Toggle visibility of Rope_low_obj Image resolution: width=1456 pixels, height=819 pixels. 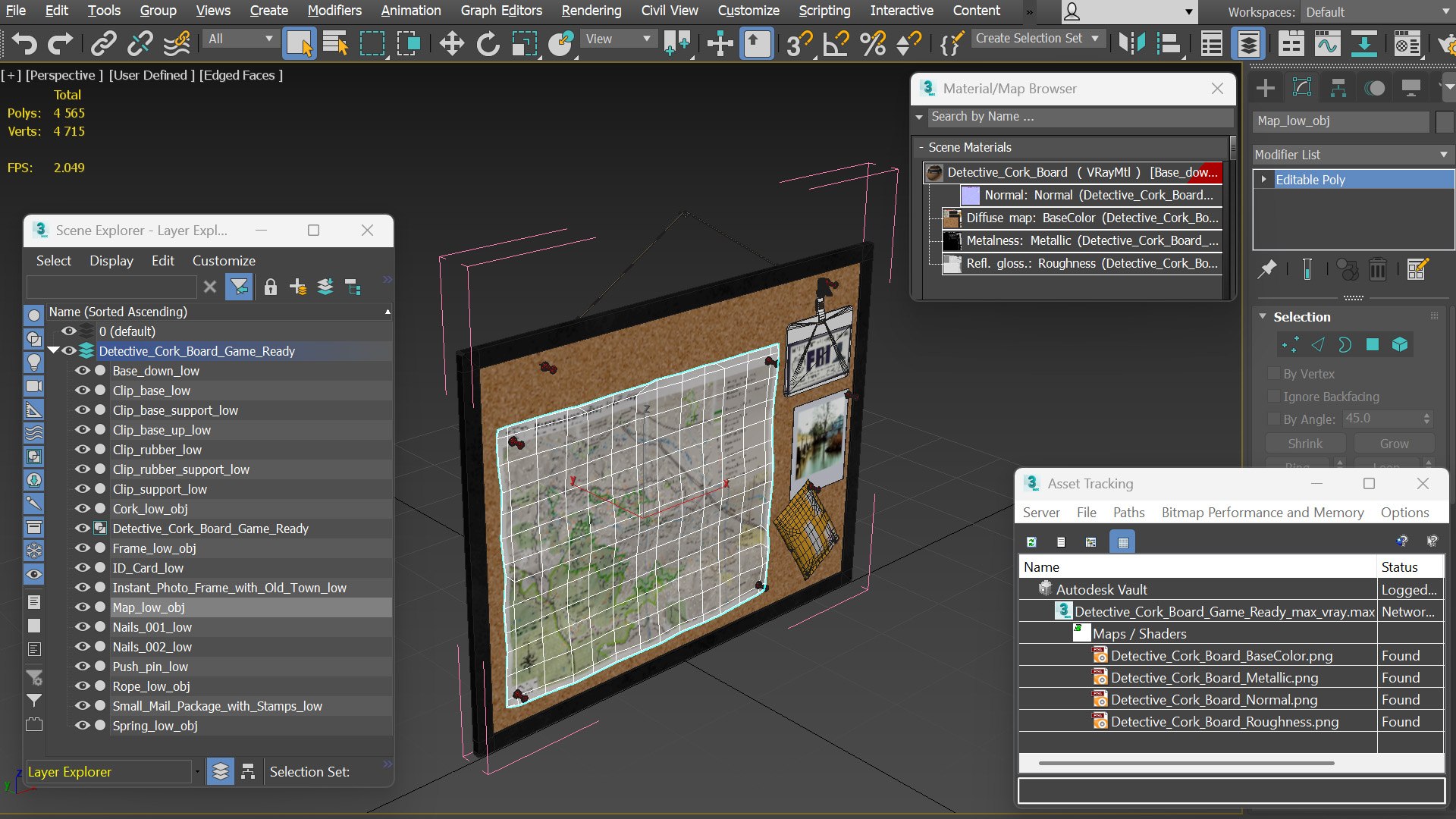tap(82, 686)
